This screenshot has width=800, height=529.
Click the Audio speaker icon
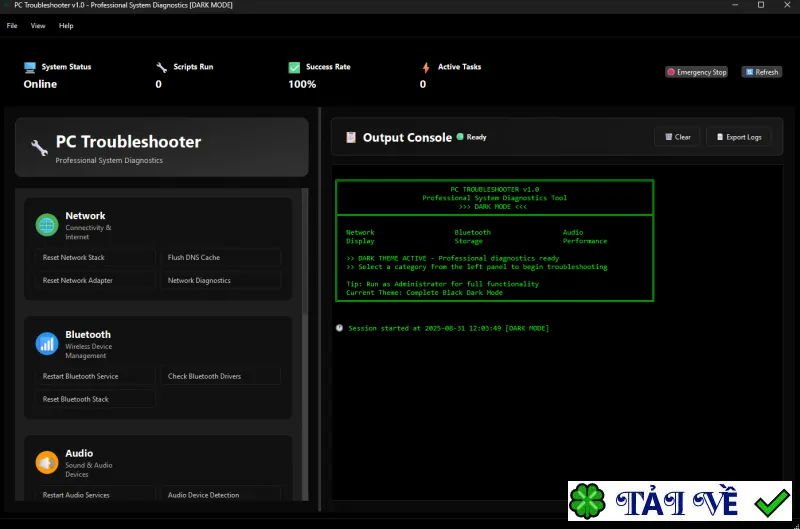(x=47, y=463)
